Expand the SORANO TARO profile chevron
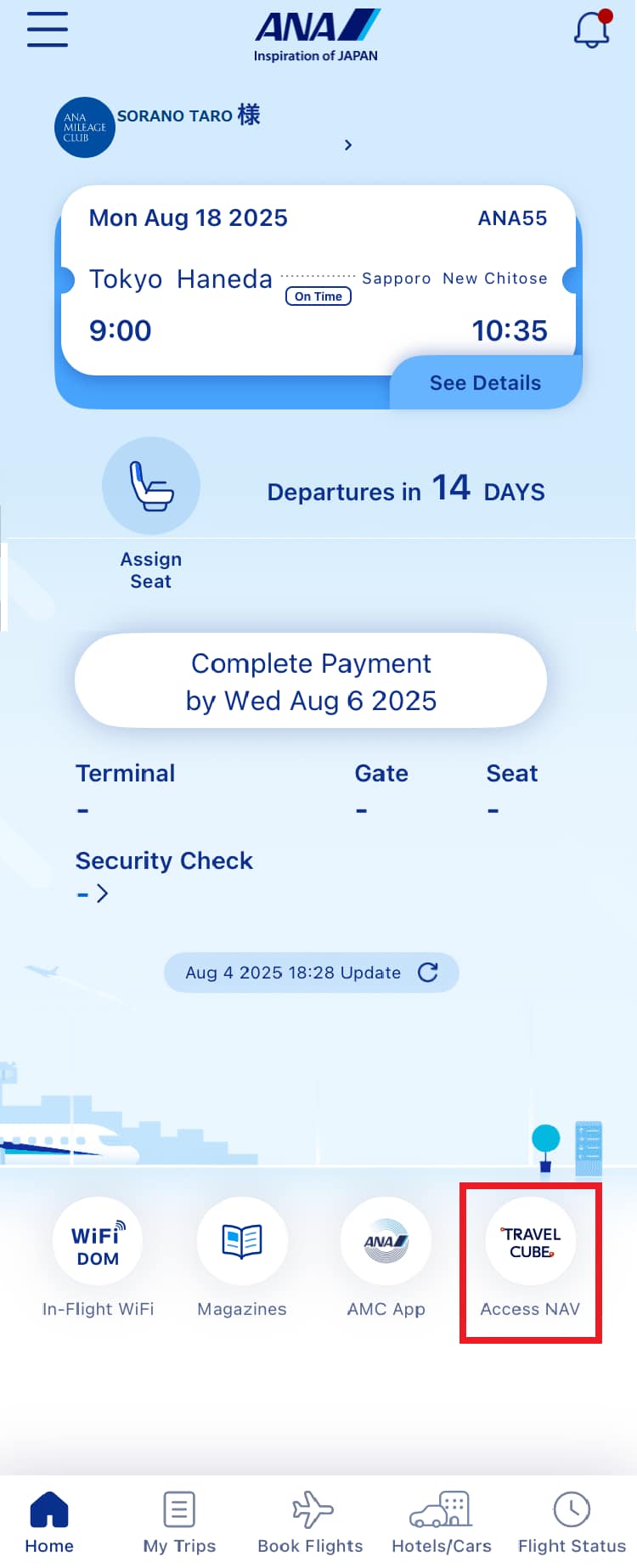The width and height of the screenshot is (637, 1568). (x=348, y=145)
